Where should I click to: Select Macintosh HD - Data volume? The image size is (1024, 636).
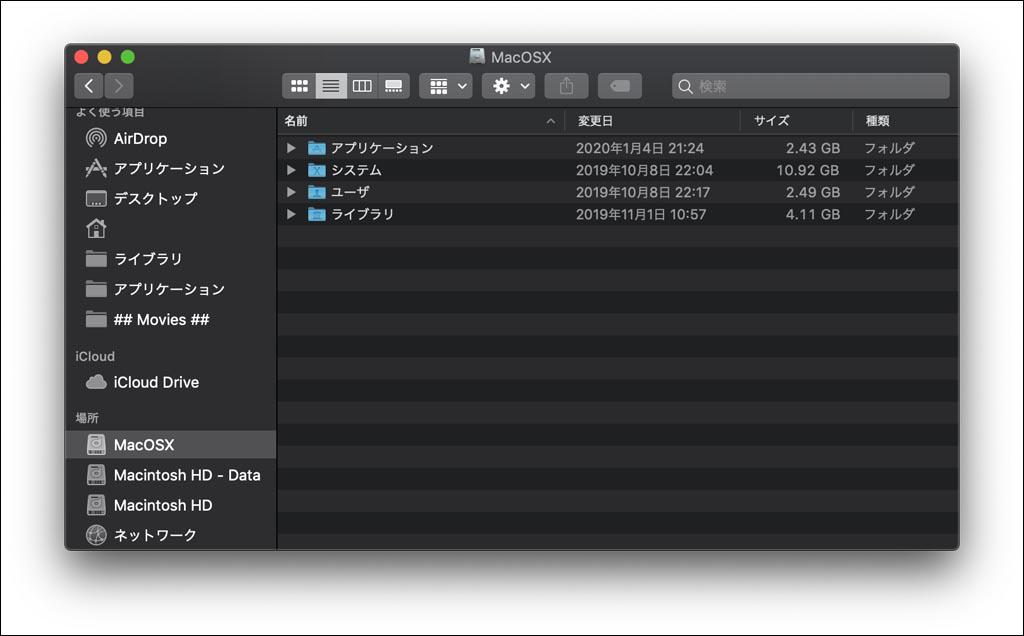click(x=171, y=475)
